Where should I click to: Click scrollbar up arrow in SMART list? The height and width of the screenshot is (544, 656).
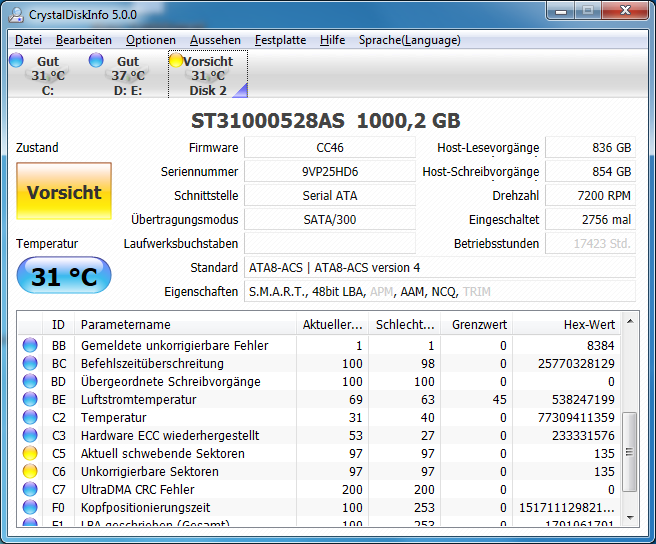[630, 322]
